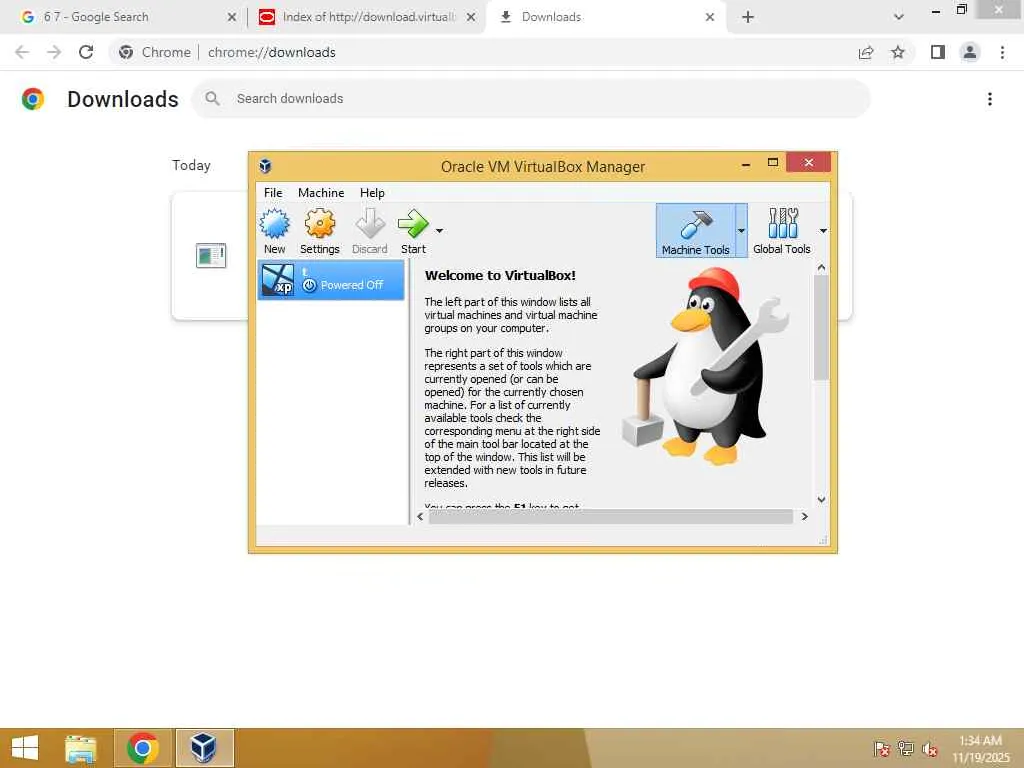Switch to the Index of download.virtualbox tab
Screen dimensions: 1024x768
tap(367, 17)
